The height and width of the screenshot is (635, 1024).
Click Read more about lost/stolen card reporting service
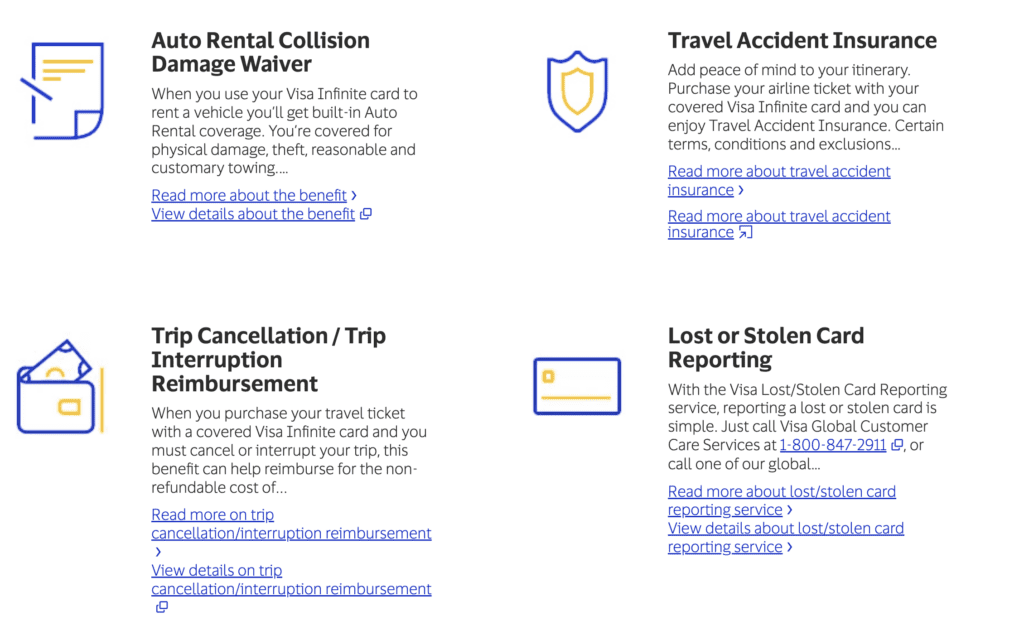coord(781,500)
